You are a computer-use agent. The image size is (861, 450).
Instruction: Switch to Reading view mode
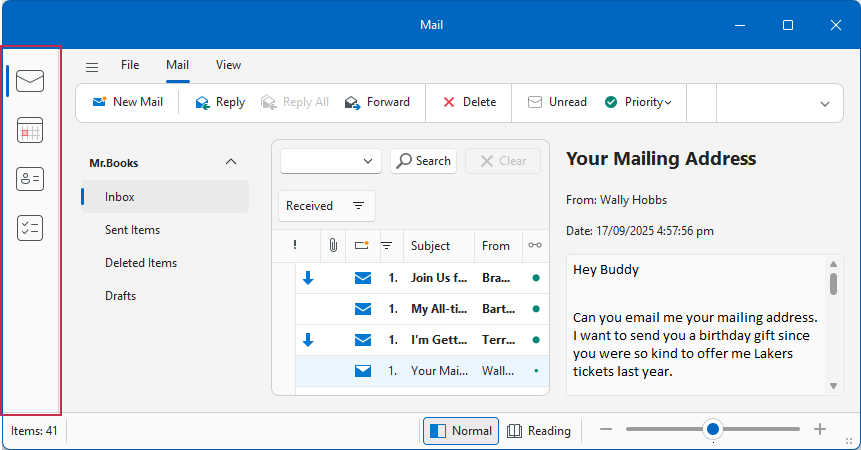pos(539,431)
